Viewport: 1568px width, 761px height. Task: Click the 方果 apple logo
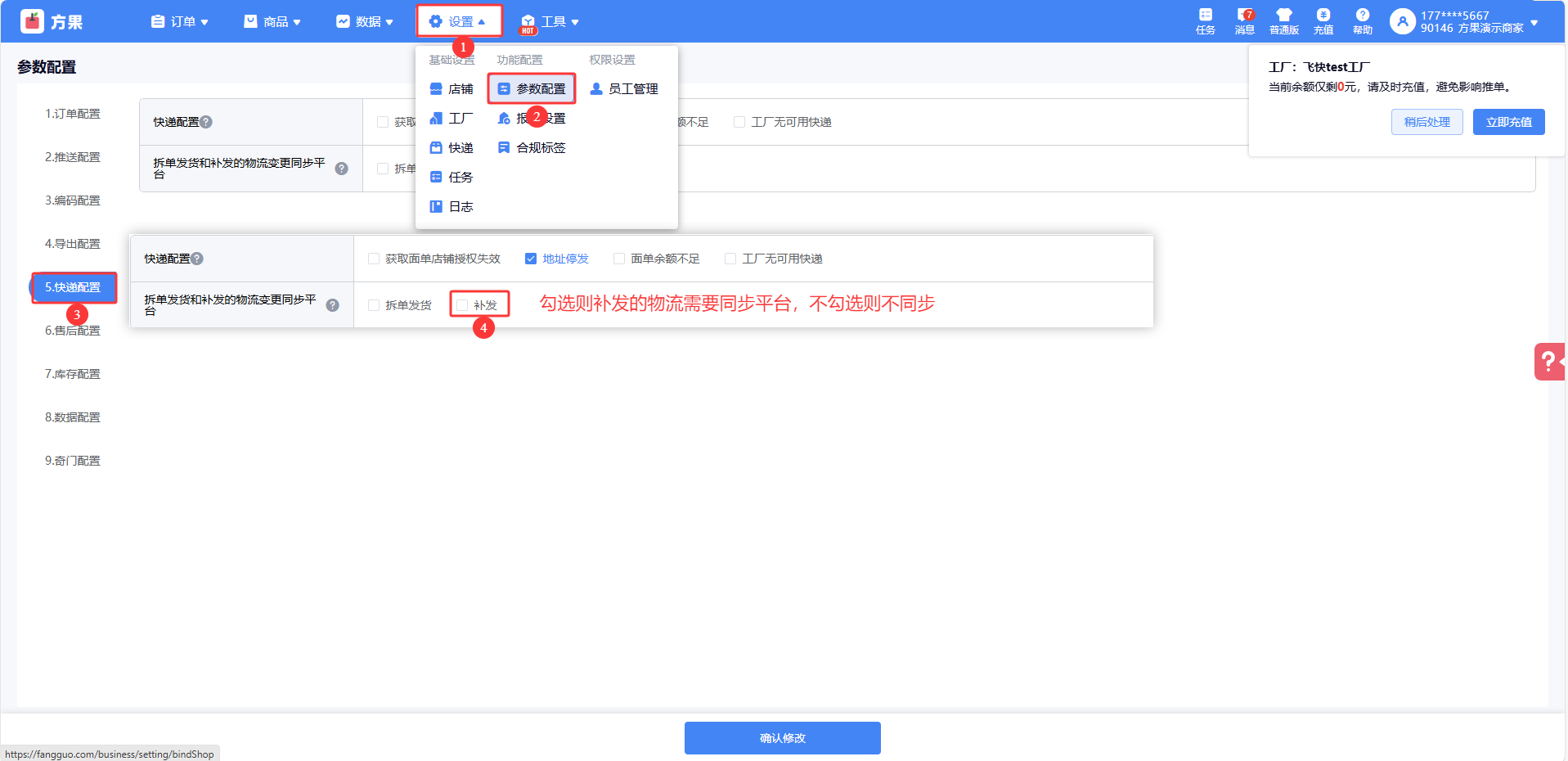pos(32,21)
